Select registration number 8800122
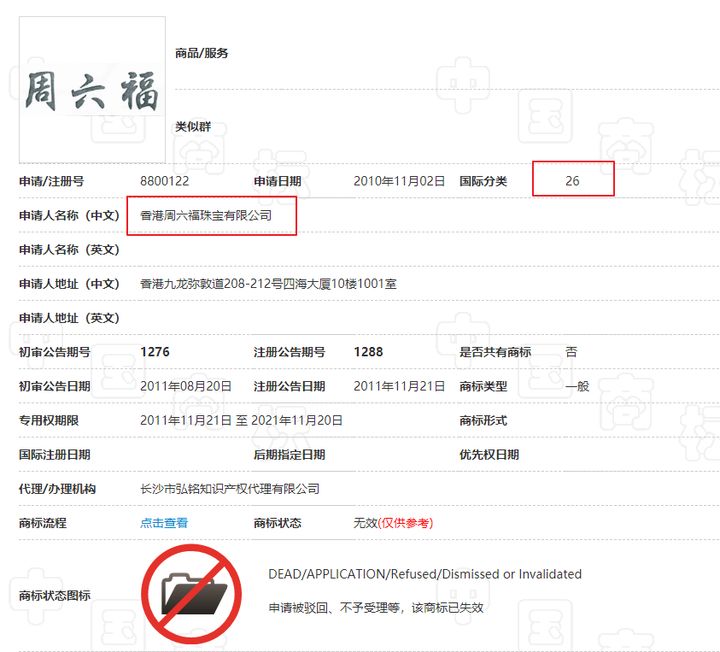 coord(164,181)
